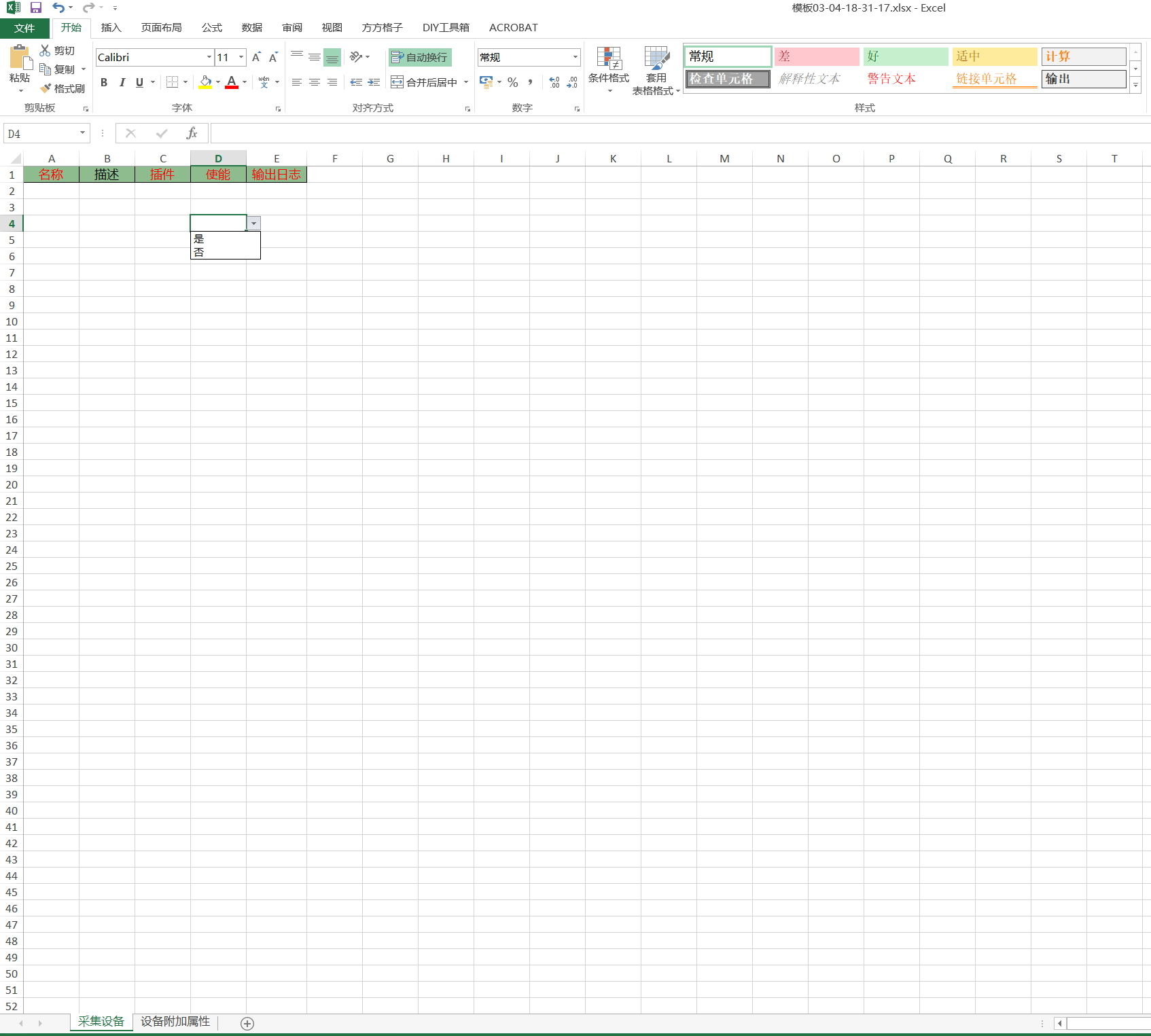This screenshot has height=1036, width=1151.
Task: Switch to the 设备附加属性 sheet tab
Action: coord(175,1021)
